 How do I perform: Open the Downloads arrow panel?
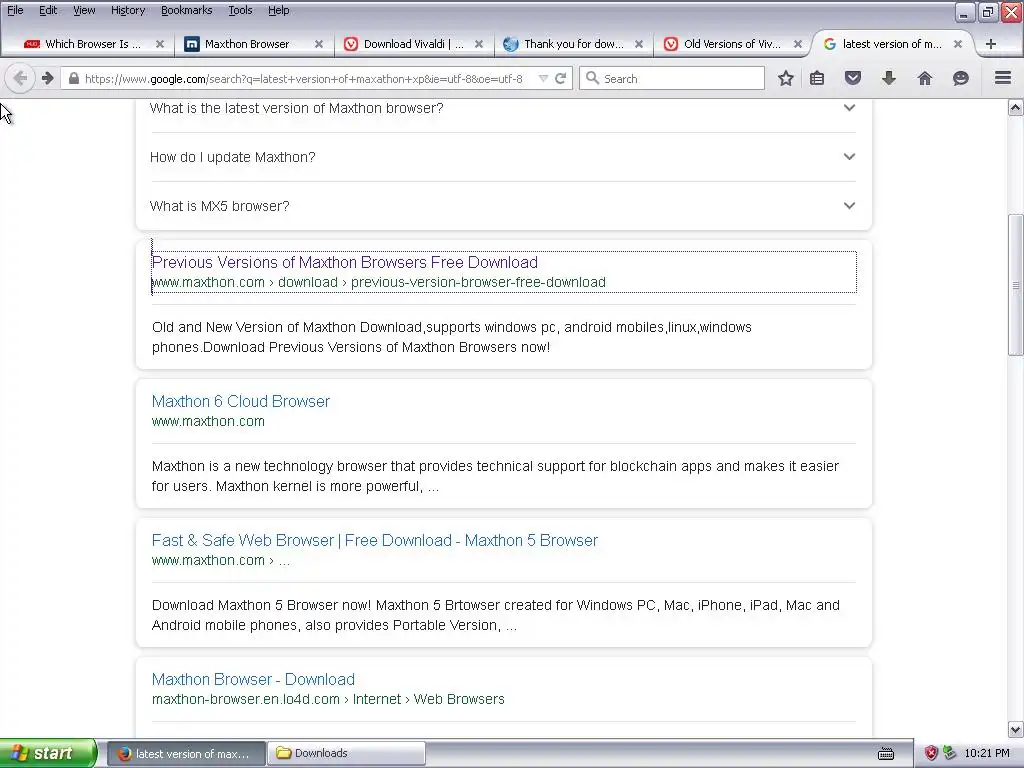tap(889, 78)
